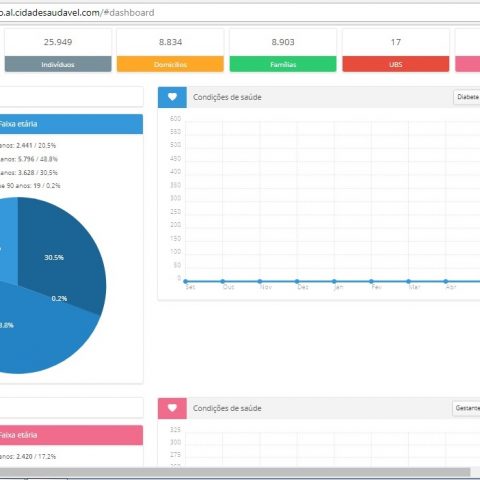Click the pink legend row 2.420 / 17.2%
This screenshot has width=480, height=480.
coord(28,456)
